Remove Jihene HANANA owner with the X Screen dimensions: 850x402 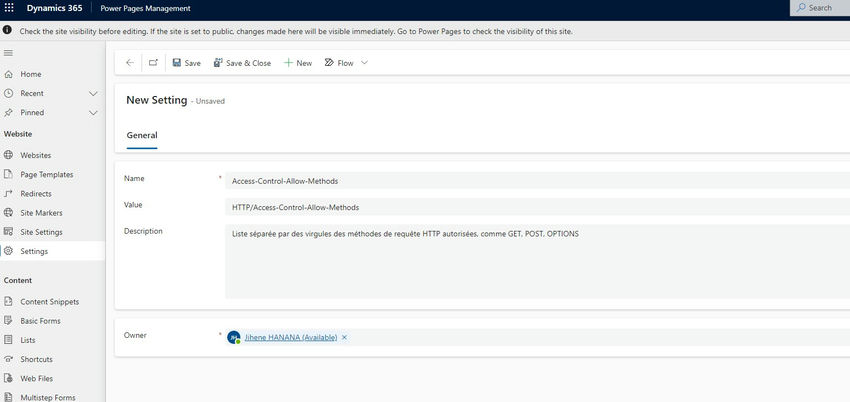pyautogui.click(x=344, y=338)
